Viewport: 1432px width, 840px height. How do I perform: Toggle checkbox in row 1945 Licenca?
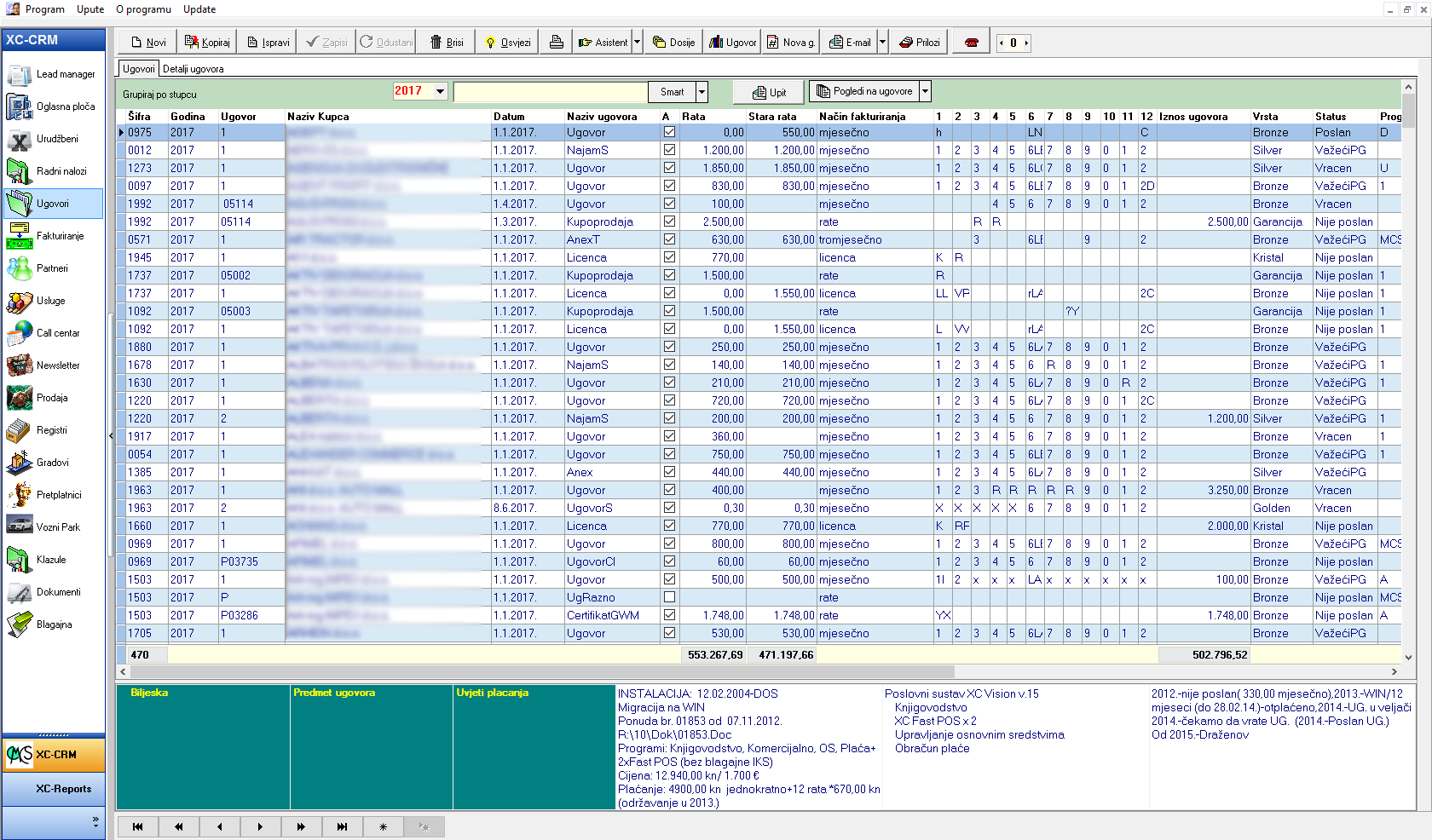670,257
